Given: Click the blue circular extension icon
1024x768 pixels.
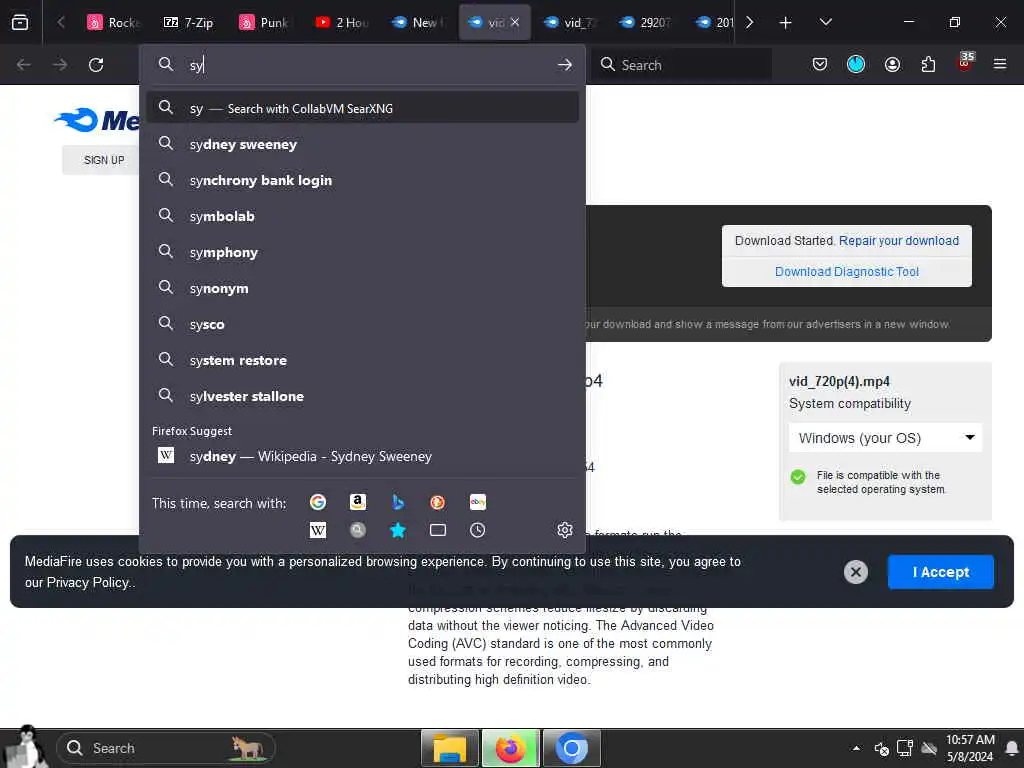Looking at the screenshot, I should pyautogui.click(x=856, y=64).
